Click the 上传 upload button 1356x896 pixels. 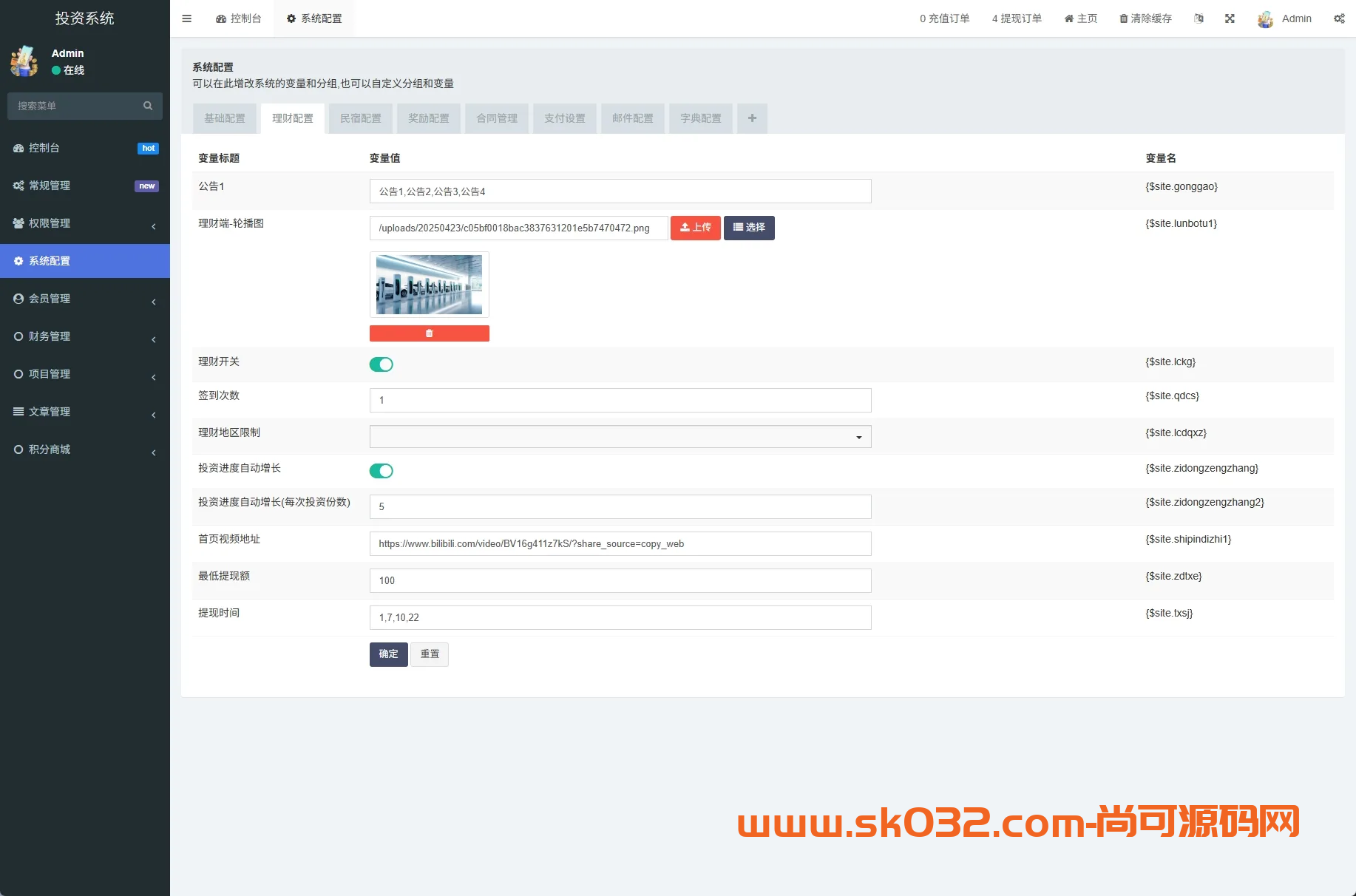point(695,228)
